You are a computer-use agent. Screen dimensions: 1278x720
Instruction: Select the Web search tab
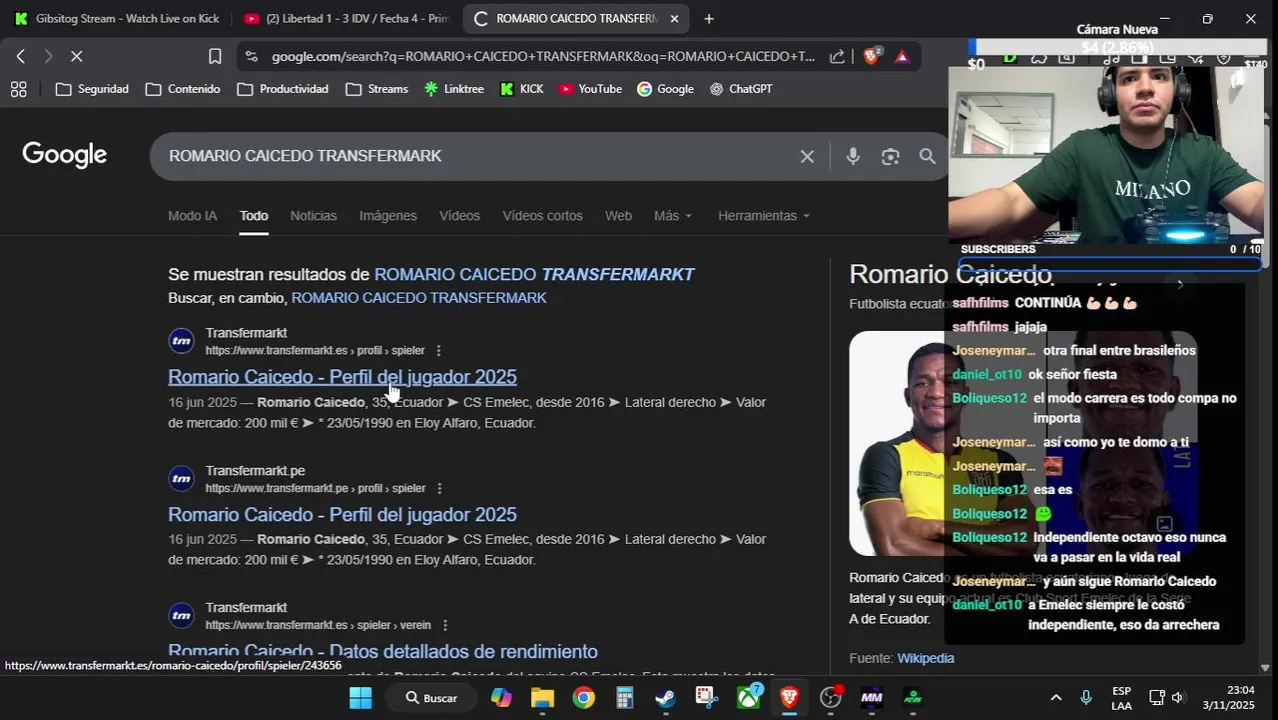pos(618,216)
